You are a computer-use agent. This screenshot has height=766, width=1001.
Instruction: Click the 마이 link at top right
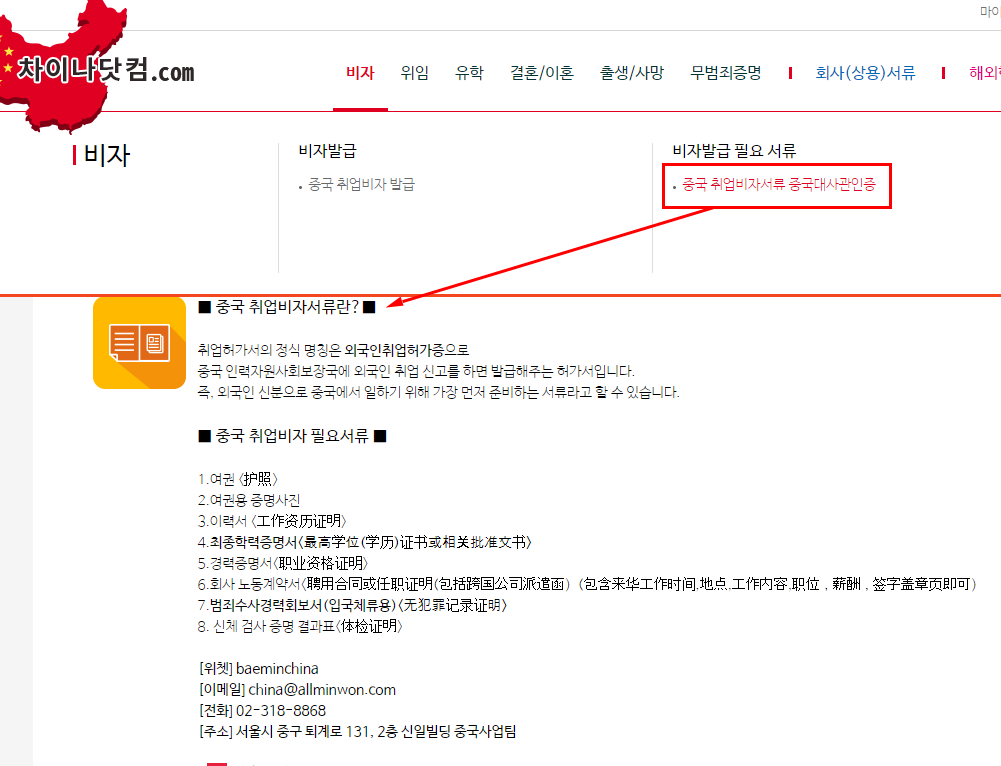[x=989, y=12]
